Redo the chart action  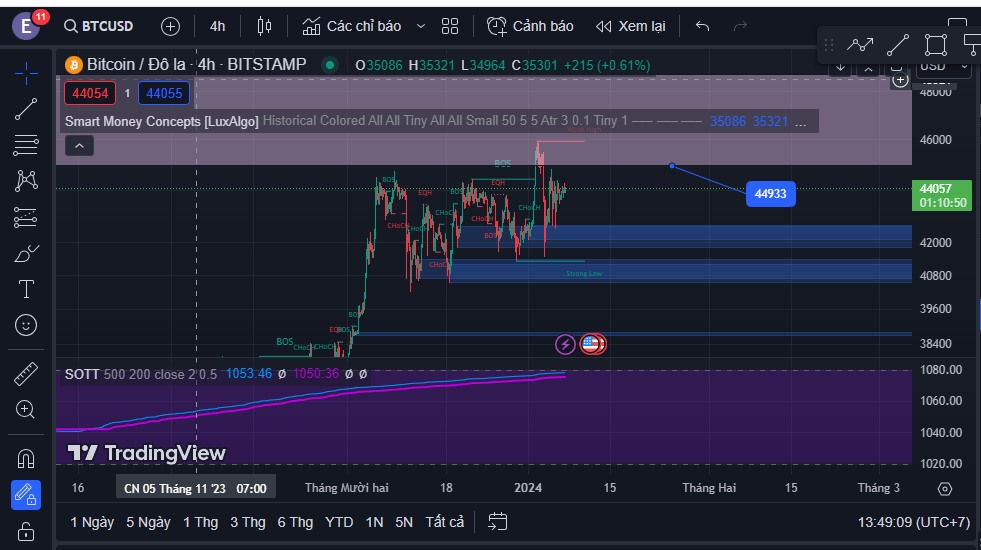740,26
